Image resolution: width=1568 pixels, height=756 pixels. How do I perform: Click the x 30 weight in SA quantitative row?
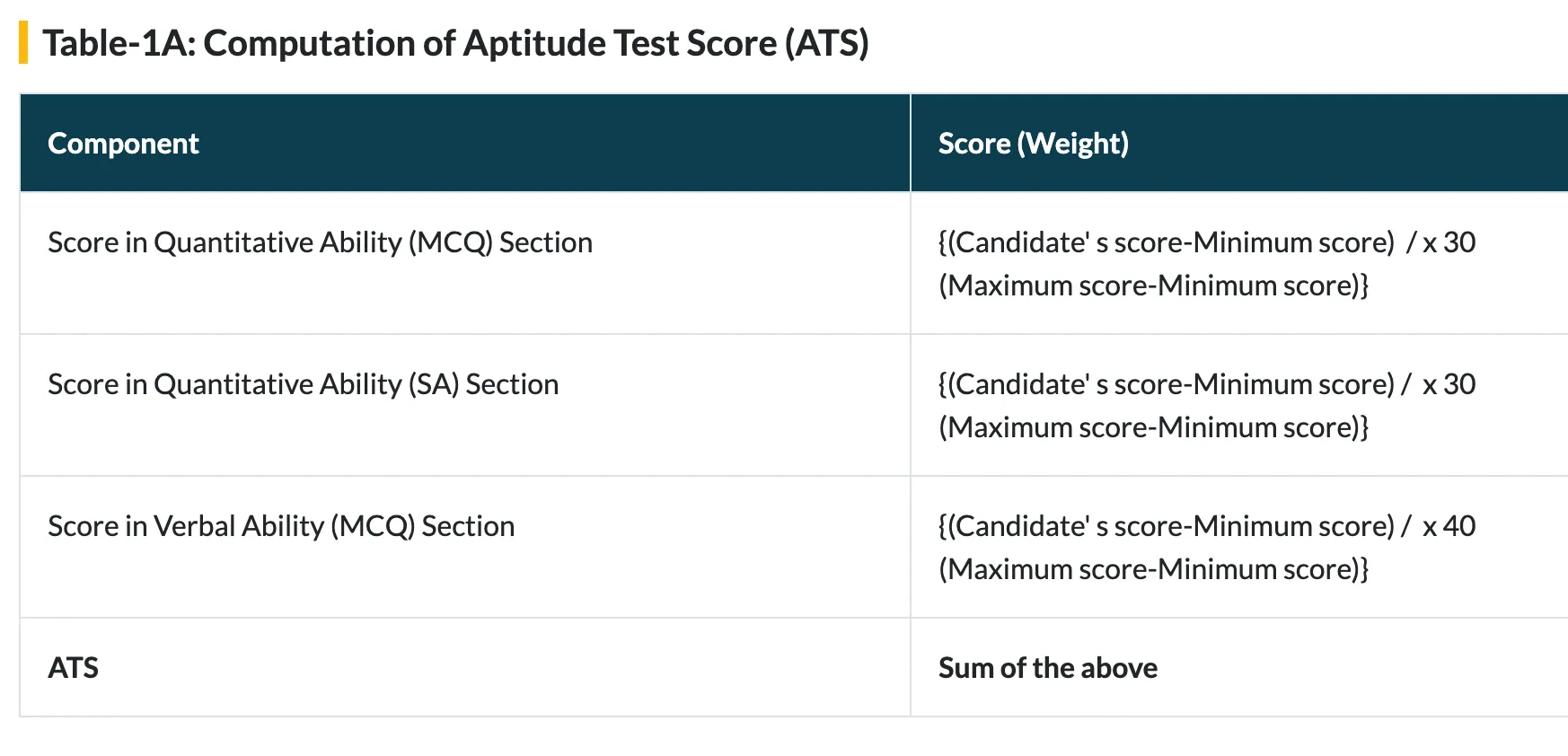click(x=1449, y=384)
